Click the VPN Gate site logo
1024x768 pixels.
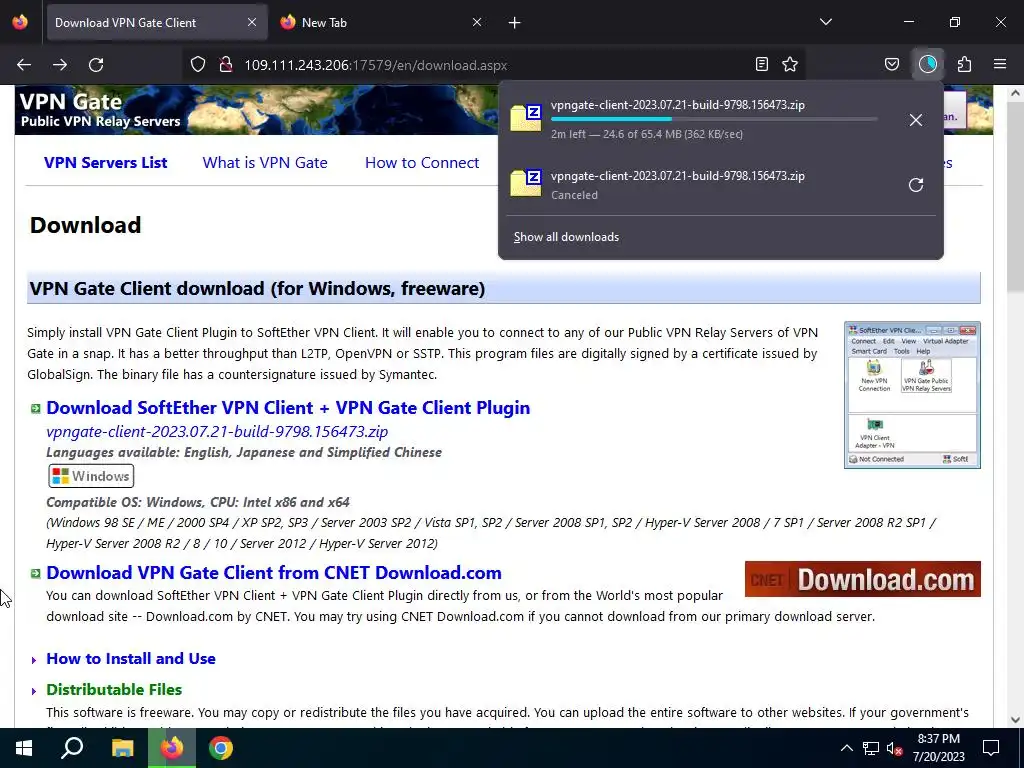pyautogui.click(x=100, y=110)
